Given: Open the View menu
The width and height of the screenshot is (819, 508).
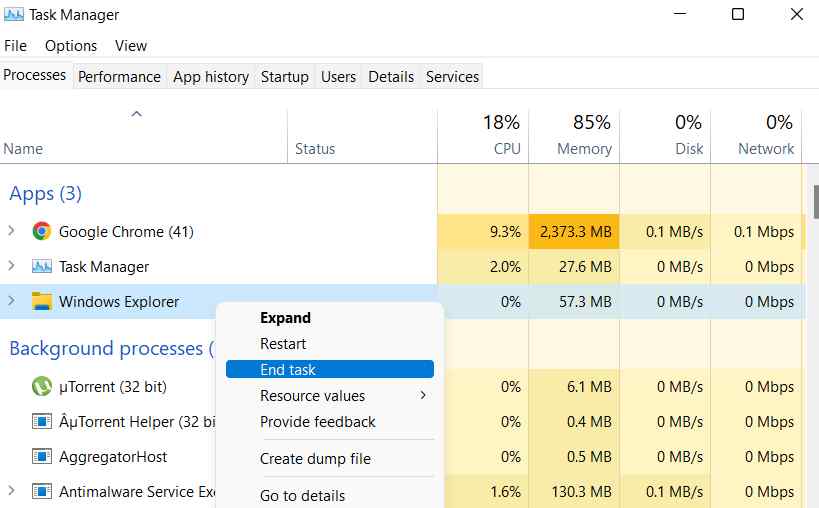Looking at the screenshot, I should click(131, 46).
